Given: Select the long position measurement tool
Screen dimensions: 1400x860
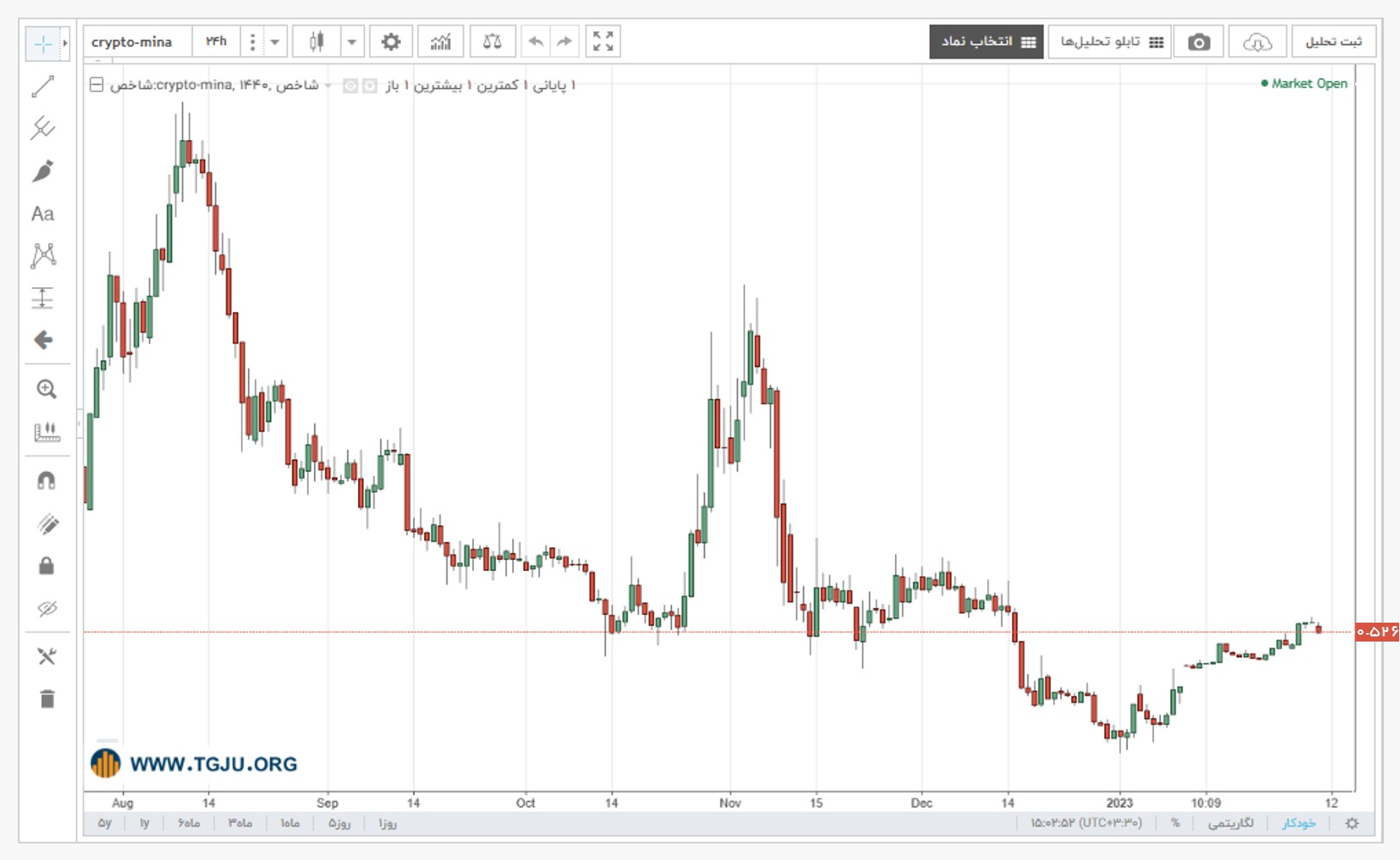Looking at the screenshot, I should [x=43, y=298].
